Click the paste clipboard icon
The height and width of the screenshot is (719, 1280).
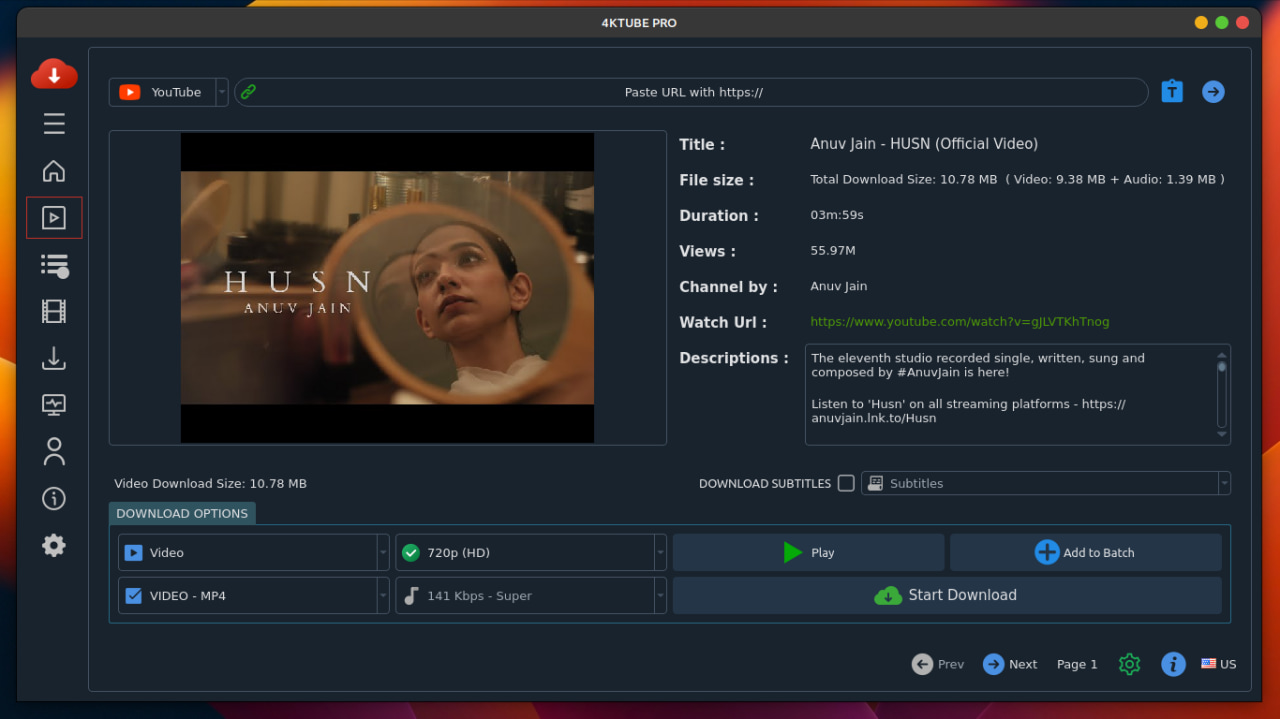(1172, 91)
